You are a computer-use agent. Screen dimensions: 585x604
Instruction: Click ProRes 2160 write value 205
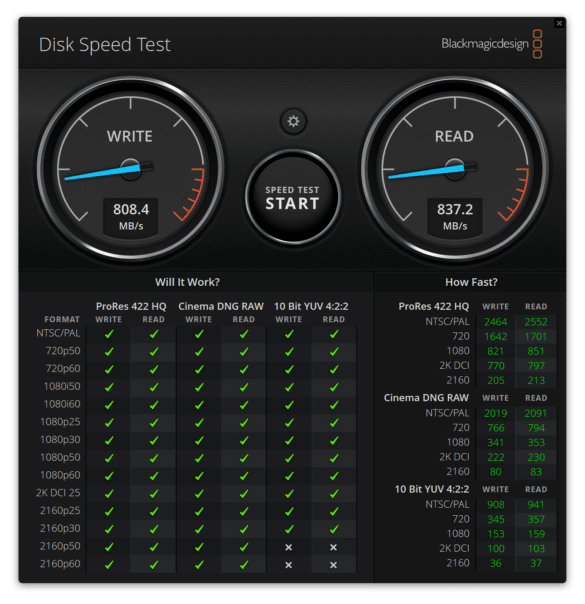point(496,380)
